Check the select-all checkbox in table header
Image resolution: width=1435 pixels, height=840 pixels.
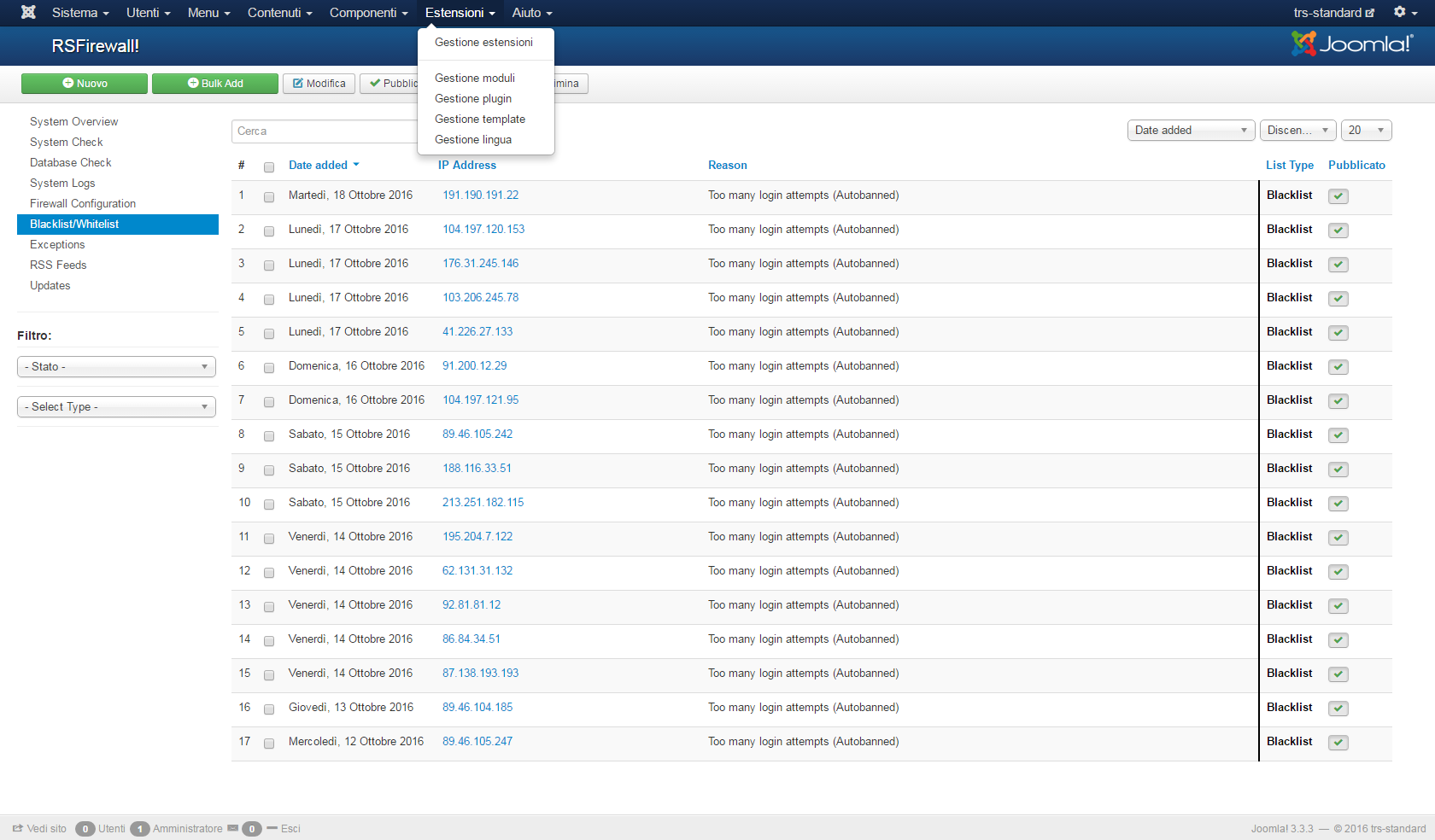pos(269,166)
